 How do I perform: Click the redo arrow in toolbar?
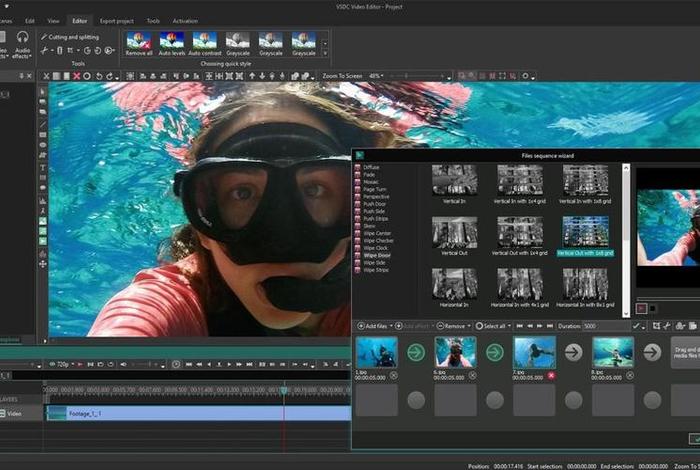tap(109, 76)
